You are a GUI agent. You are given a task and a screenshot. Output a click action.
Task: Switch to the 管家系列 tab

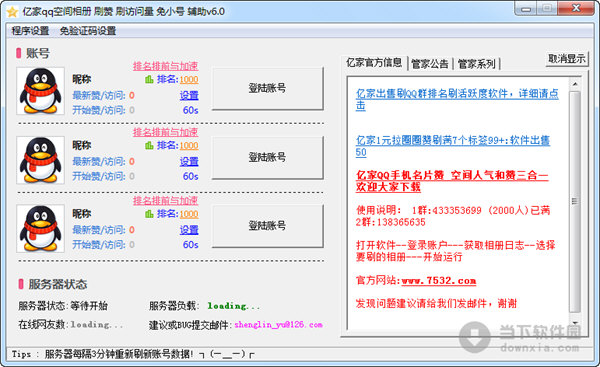476,64
